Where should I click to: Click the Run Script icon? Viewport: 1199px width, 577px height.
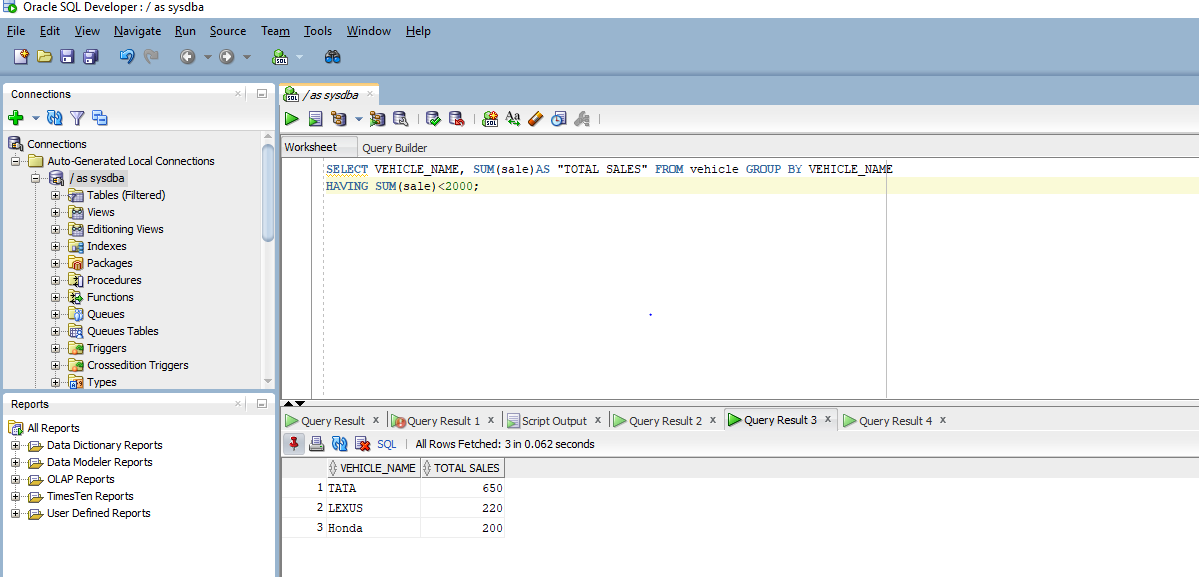[315, 119]
